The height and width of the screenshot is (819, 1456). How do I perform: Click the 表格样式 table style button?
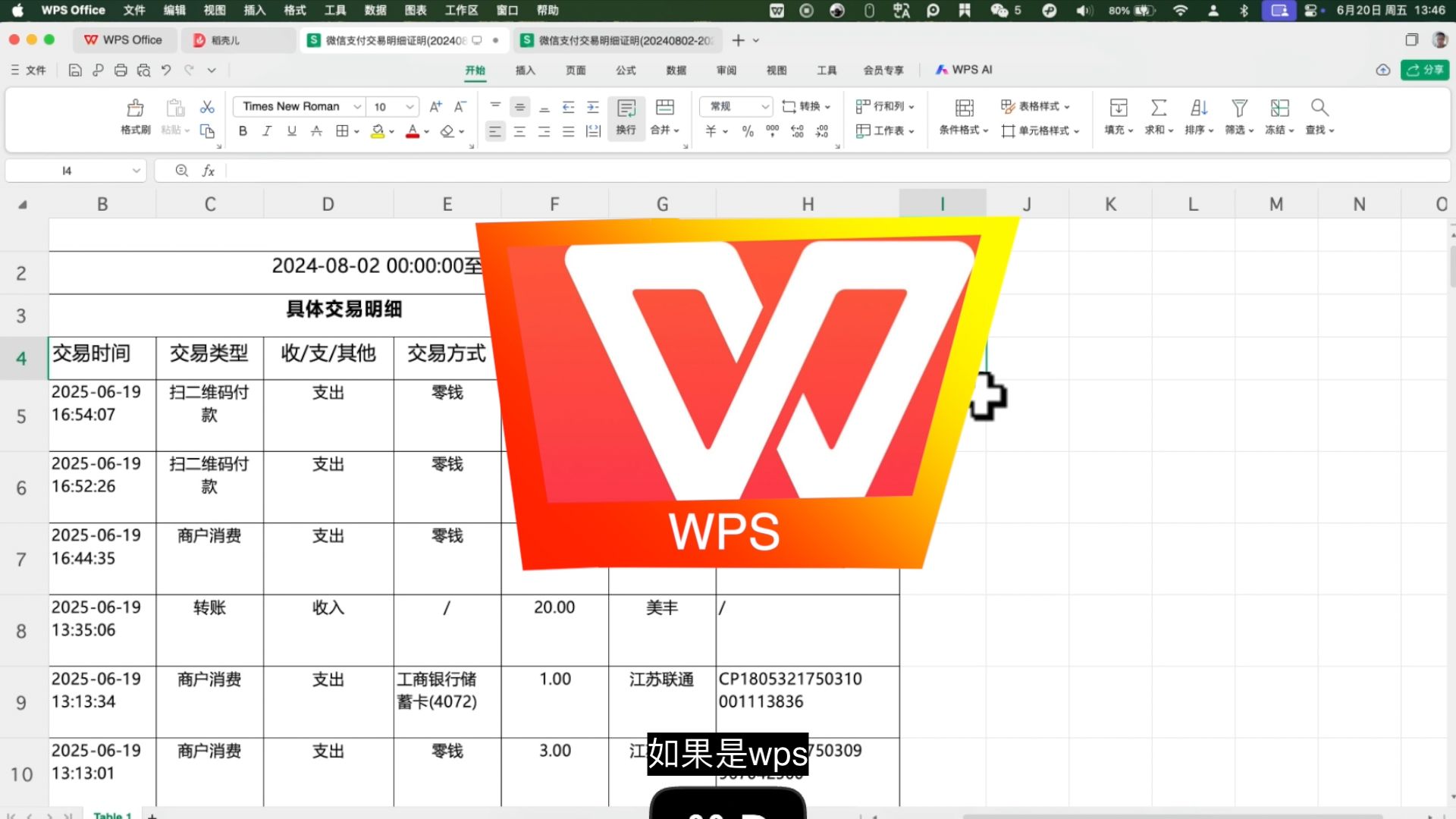1035,107
